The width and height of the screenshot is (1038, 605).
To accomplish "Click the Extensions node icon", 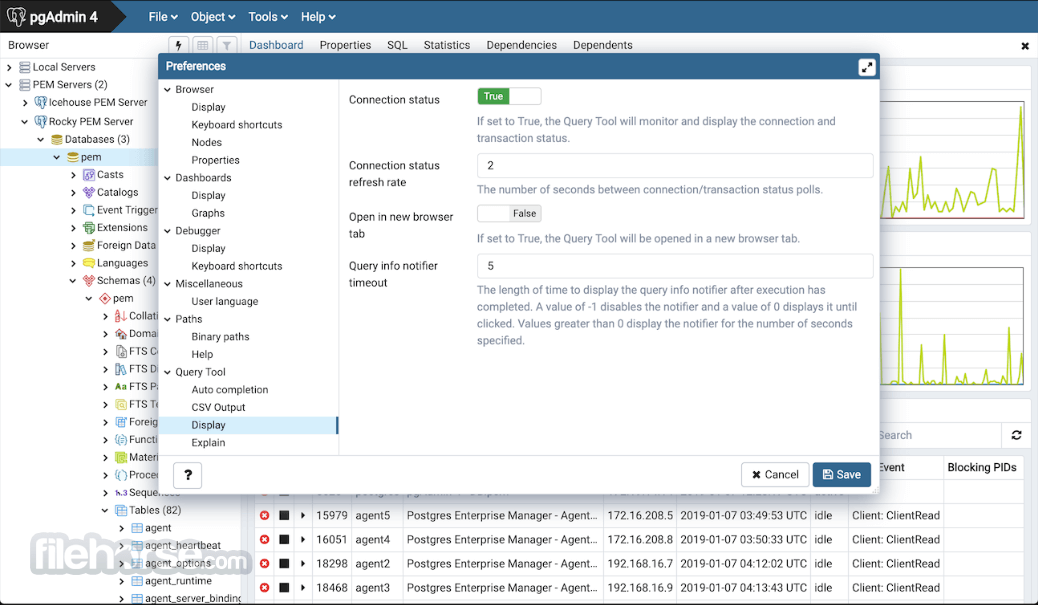I will (x=89, y=228).
